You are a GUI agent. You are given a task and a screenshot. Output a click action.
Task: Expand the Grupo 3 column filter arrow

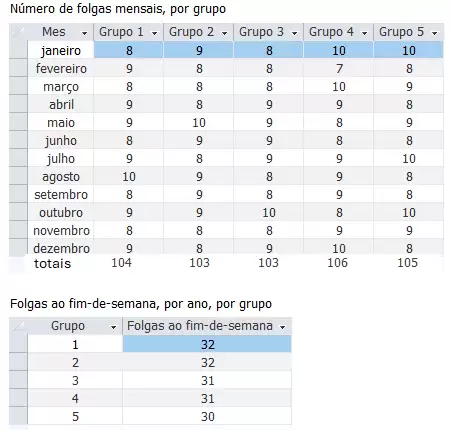tap(294, 33)
